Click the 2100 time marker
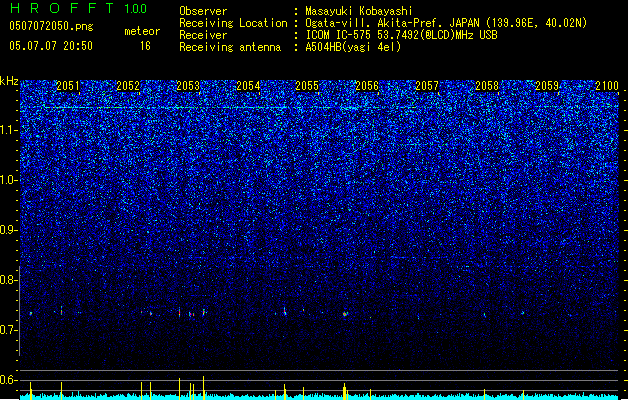 (607, 86)
